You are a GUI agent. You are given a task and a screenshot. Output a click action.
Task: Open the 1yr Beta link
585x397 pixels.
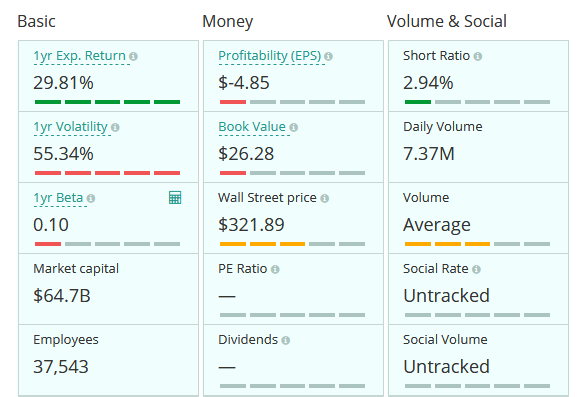tap(58, 198)
